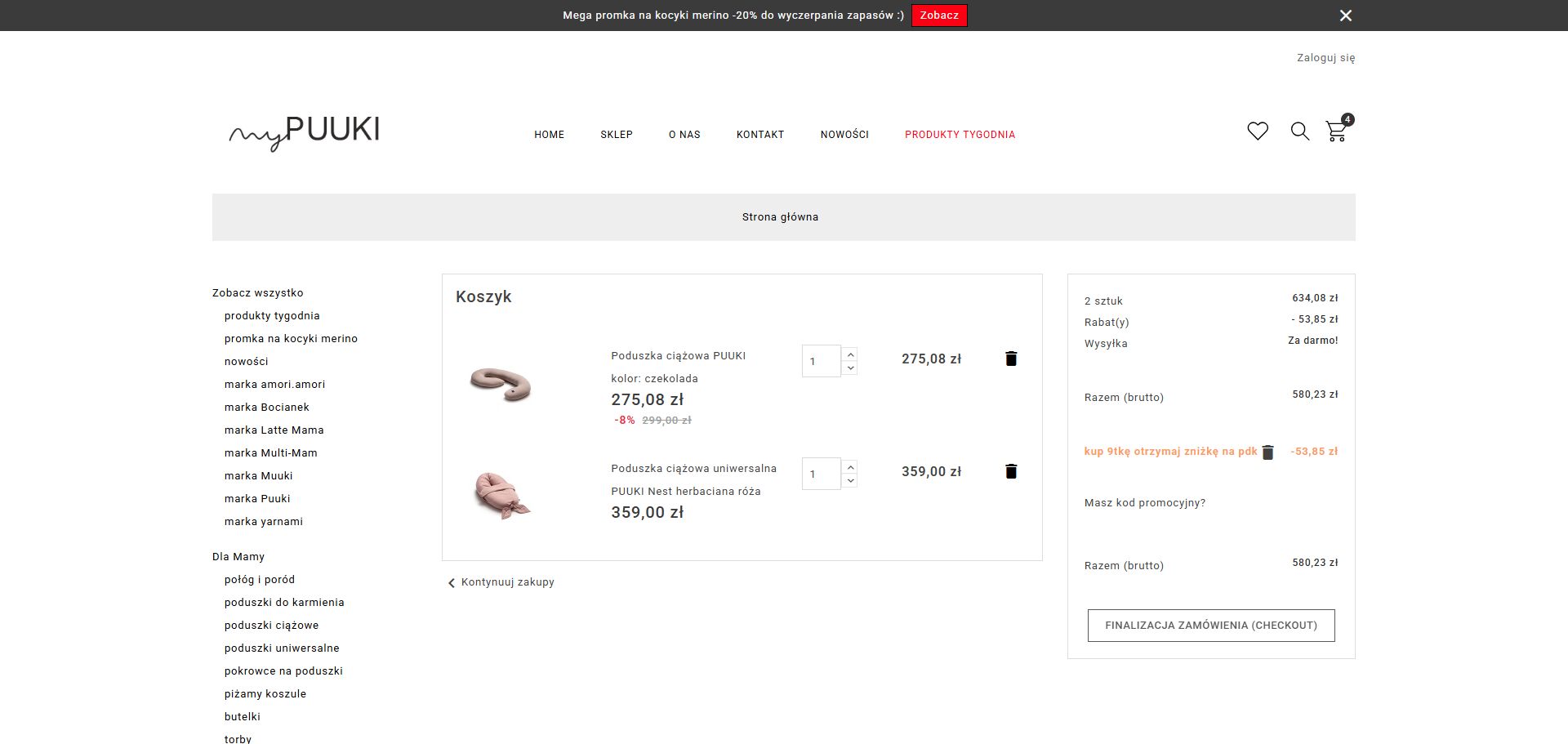The image size is (1568, 744).
Task: Open the wishlist heart icon
Action: click(1258, 131)
